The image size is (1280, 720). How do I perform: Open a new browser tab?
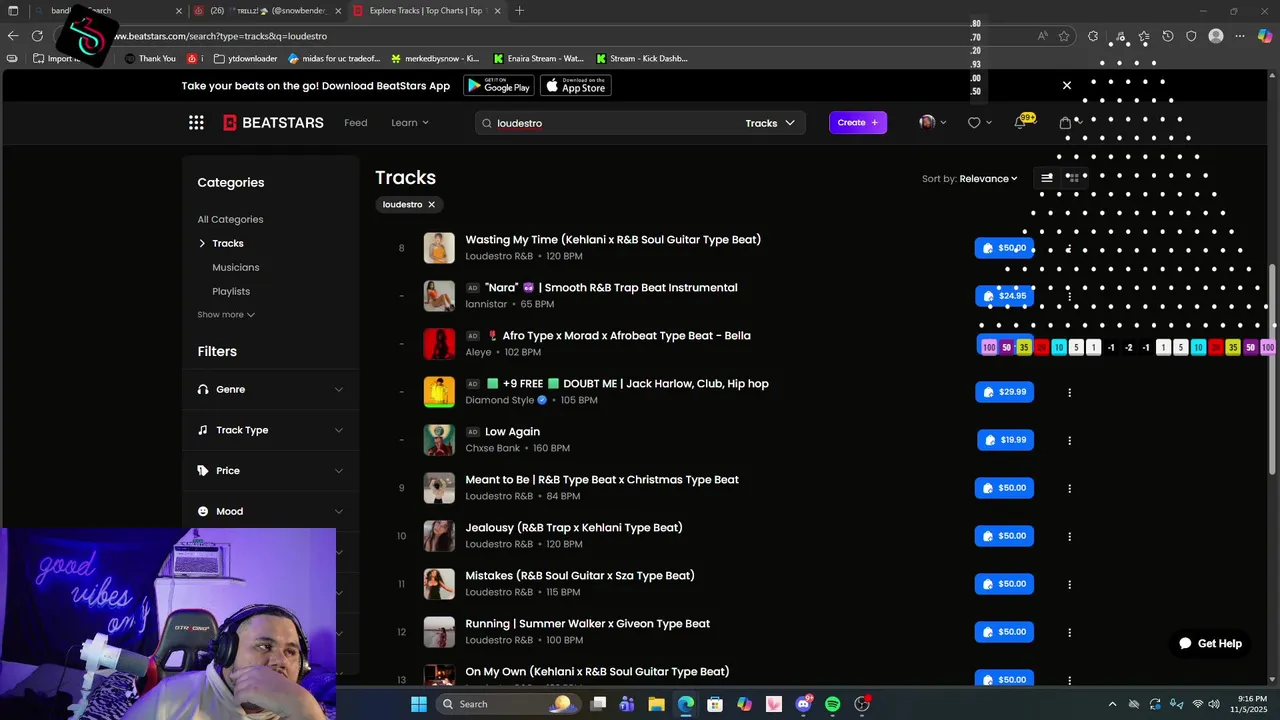tap(519, 11)
